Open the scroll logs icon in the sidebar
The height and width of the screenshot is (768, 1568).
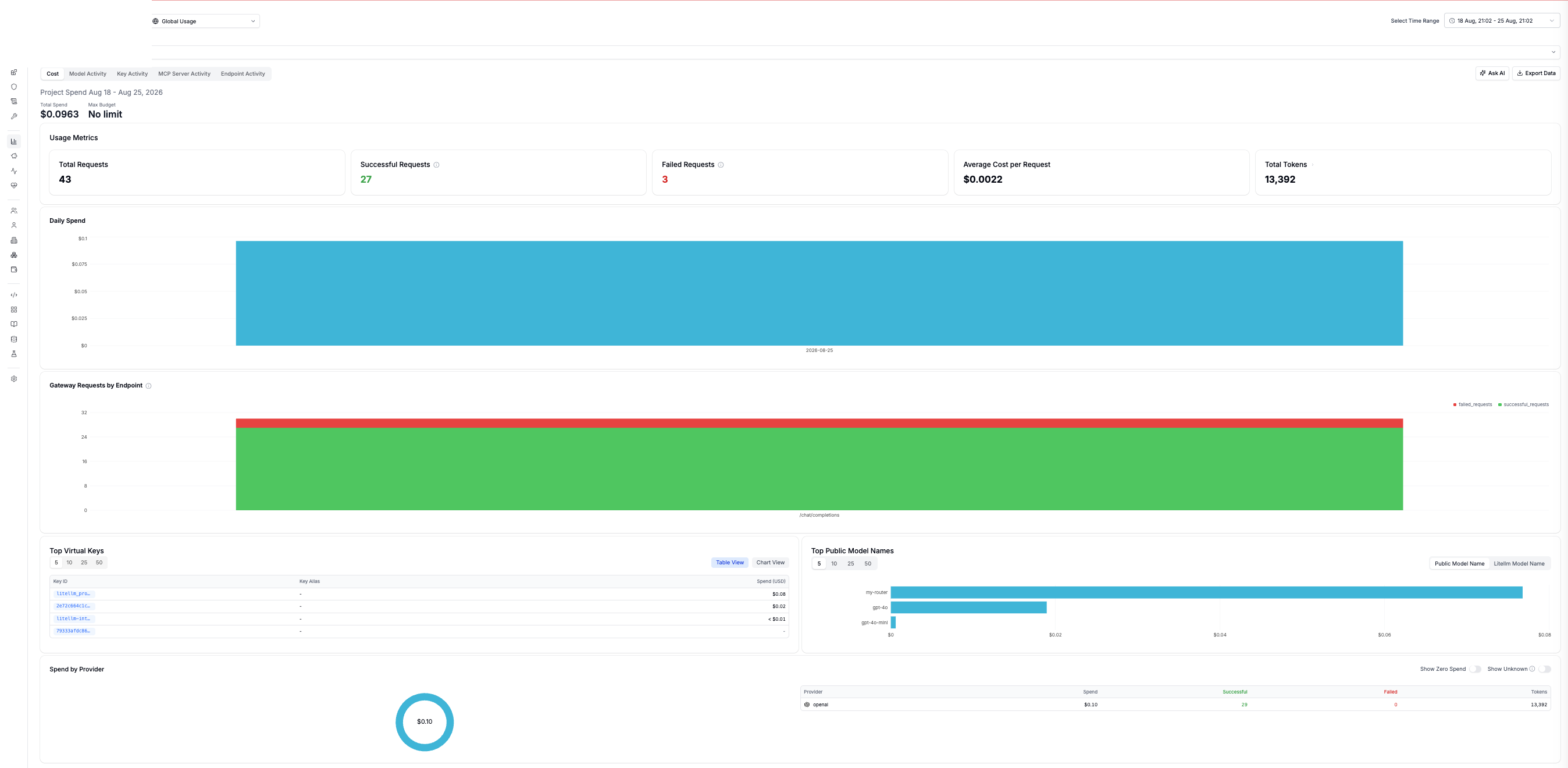pos(14,102)
